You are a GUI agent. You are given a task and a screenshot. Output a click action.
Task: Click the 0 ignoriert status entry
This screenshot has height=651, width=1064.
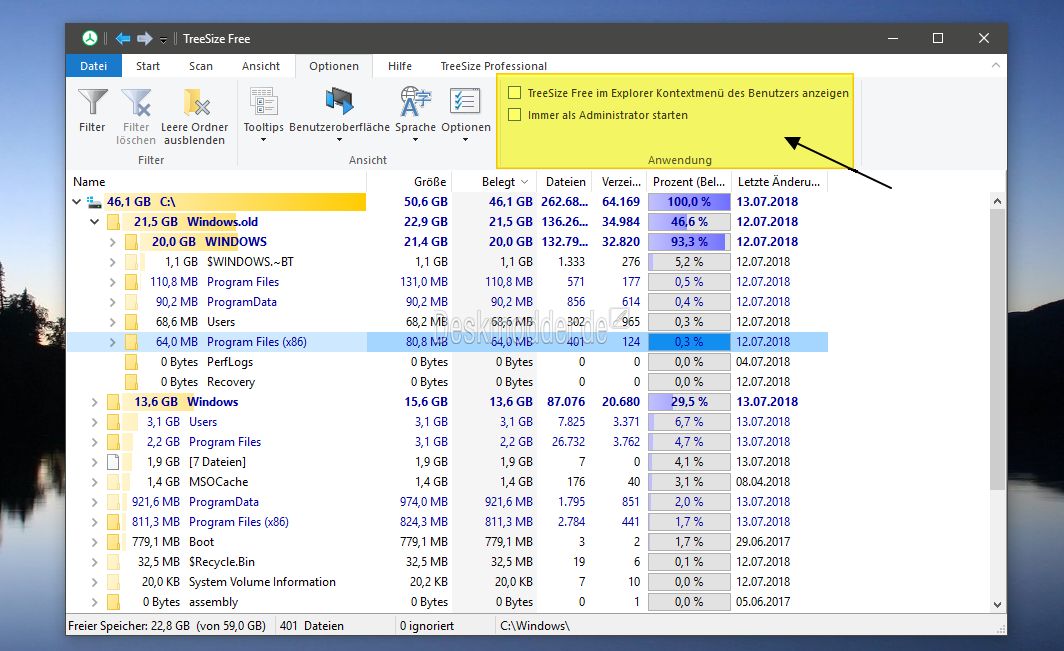pos(427,626)
